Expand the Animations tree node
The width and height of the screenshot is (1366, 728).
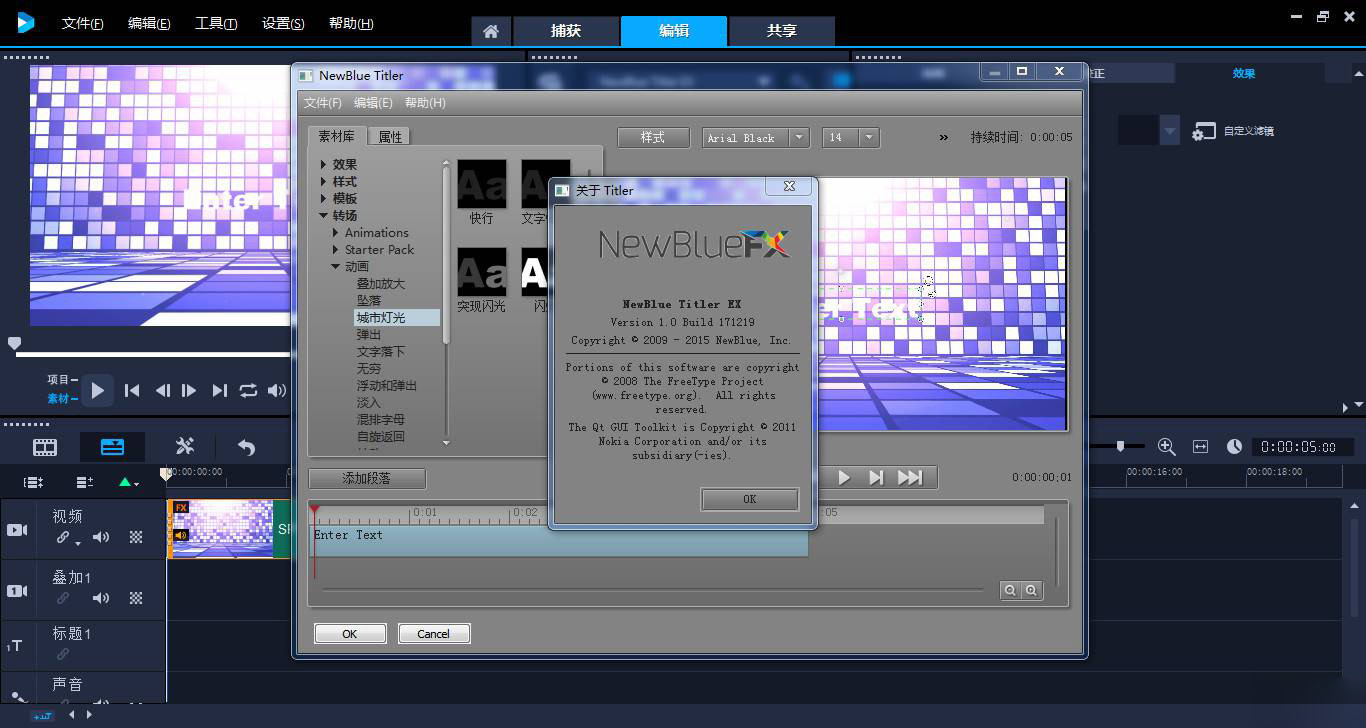coord(336,232)
